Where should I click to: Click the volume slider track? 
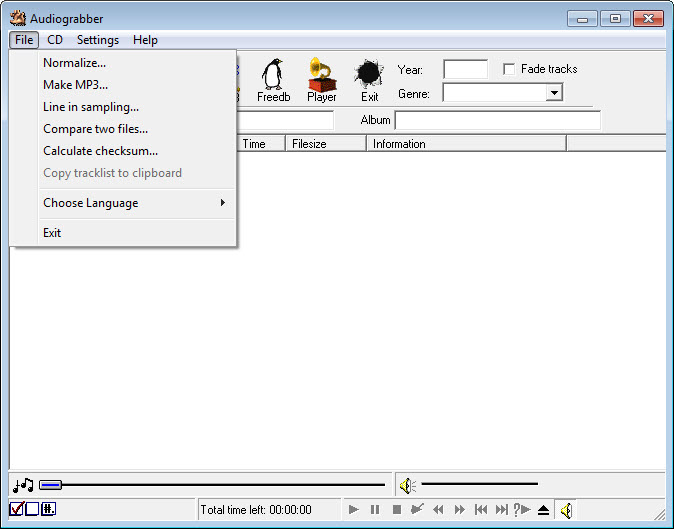pos(479,484)
